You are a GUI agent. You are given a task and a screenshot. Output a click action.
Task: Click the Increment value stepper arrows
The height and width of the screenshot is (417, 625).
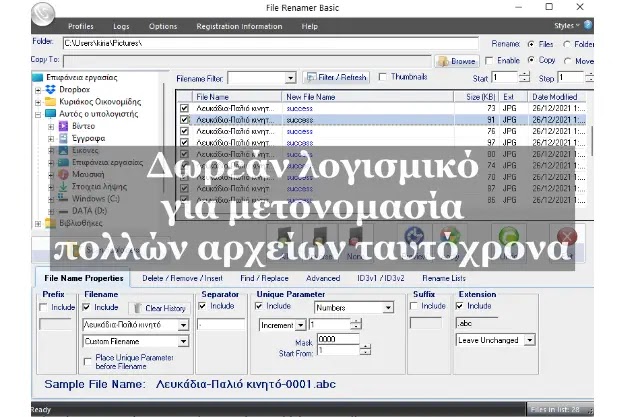click(x=356, y=325)
